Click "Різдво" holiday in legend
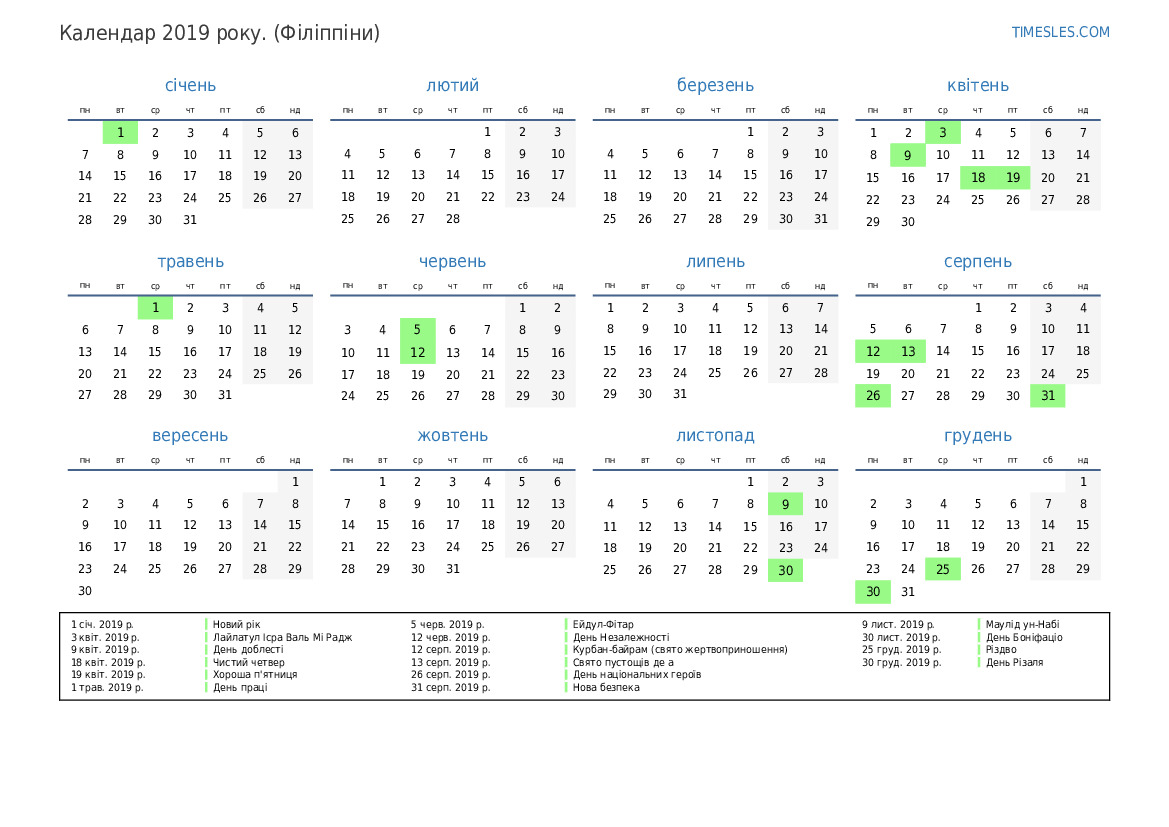 point(1001,650)
